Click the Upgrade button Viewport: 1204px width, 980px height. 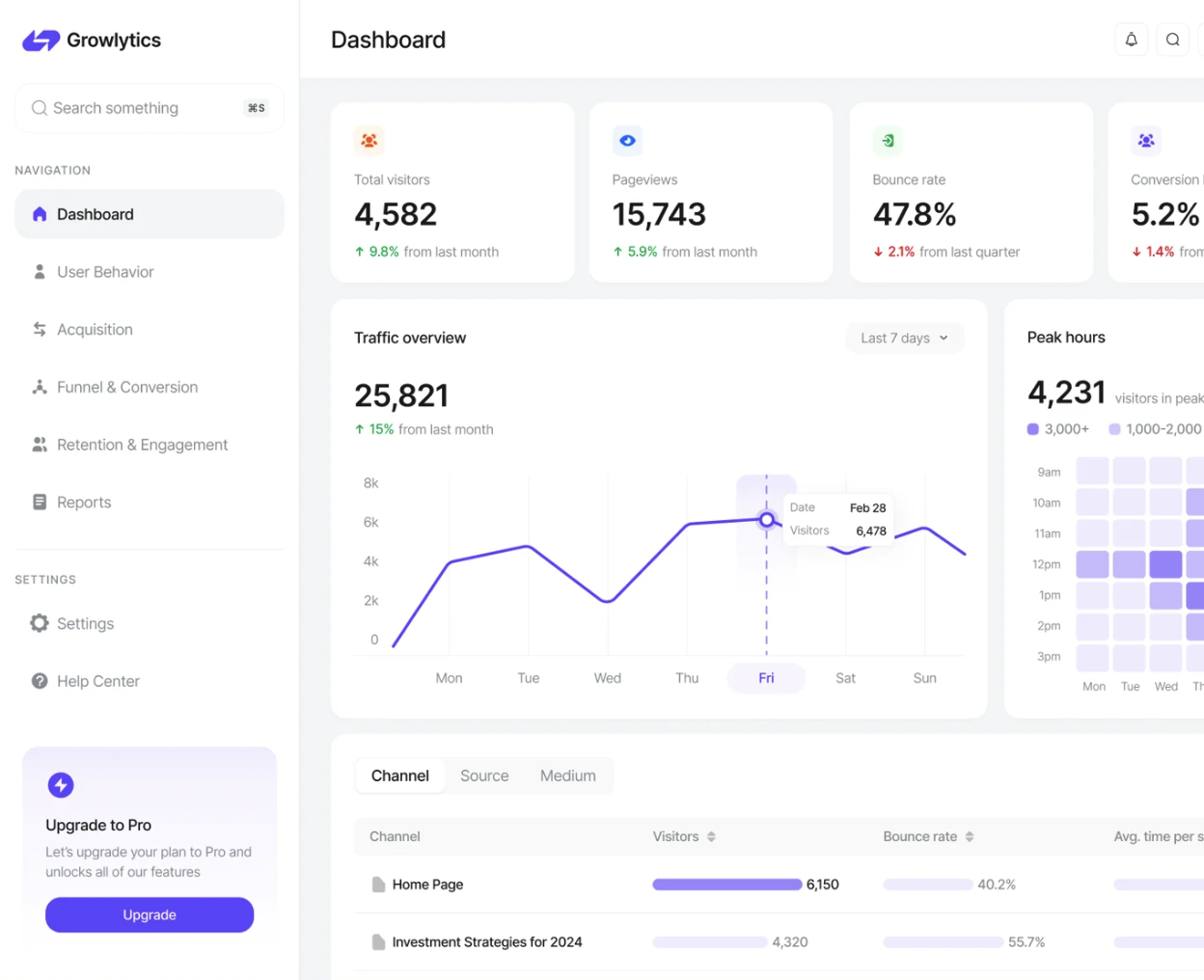tap(149, 914)
